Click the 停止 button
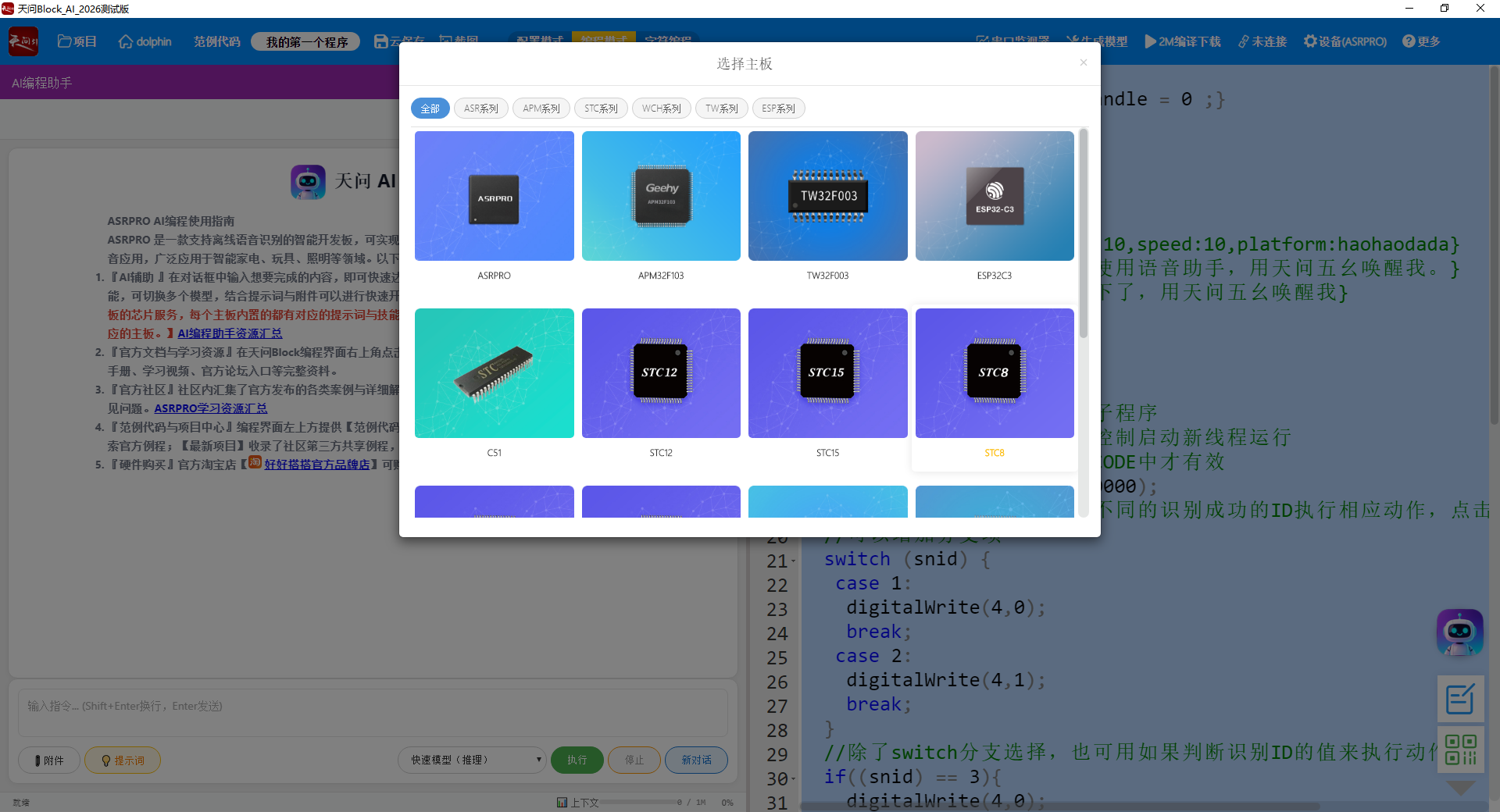Image resolution: width=1500 pixels, height=812 pixels. (x=634, y=760)
